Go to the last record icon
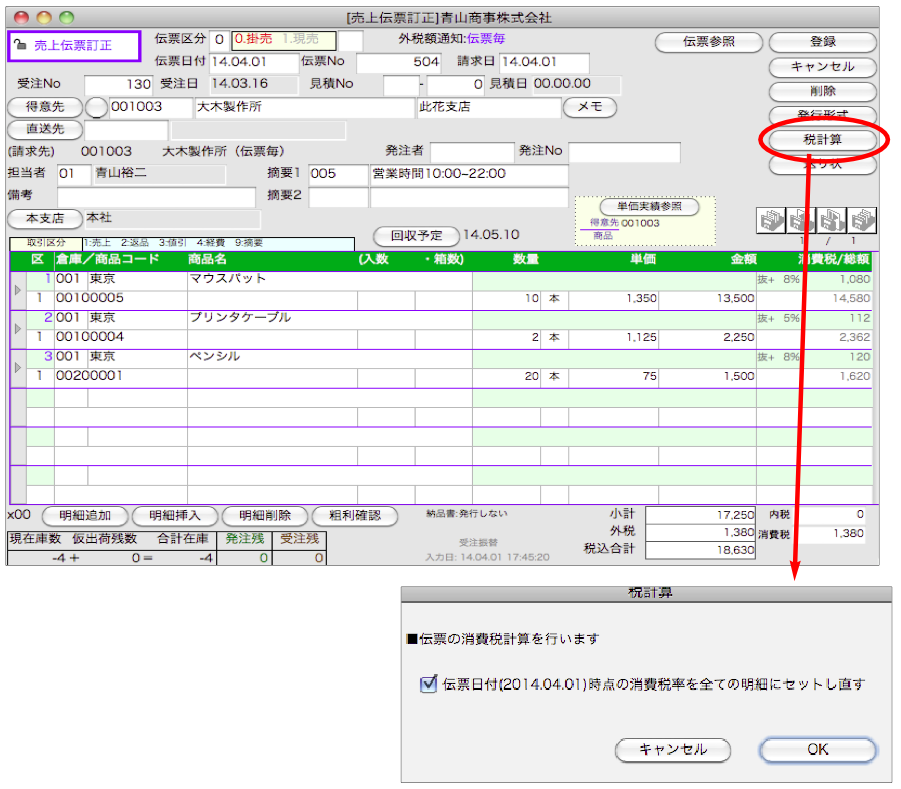The height and width of the screenshot is (789, 901). click(x=862, y=221)
